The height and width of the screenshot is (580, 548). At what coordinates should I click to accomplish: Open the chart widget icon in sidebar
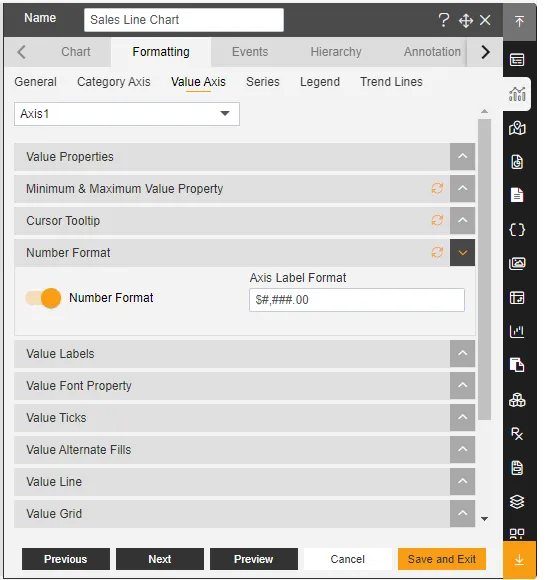tap(517, 94)
